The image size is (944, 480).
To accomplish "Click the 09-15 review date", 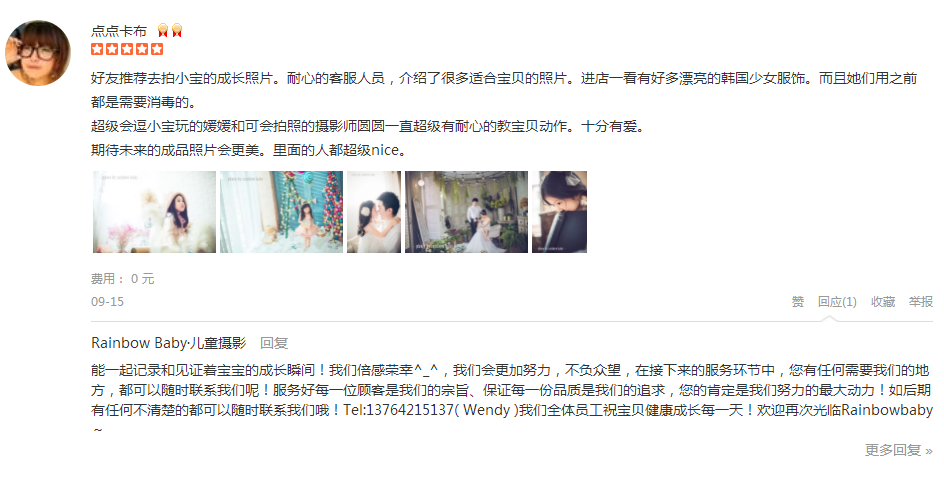I will [x=107, y=302].
